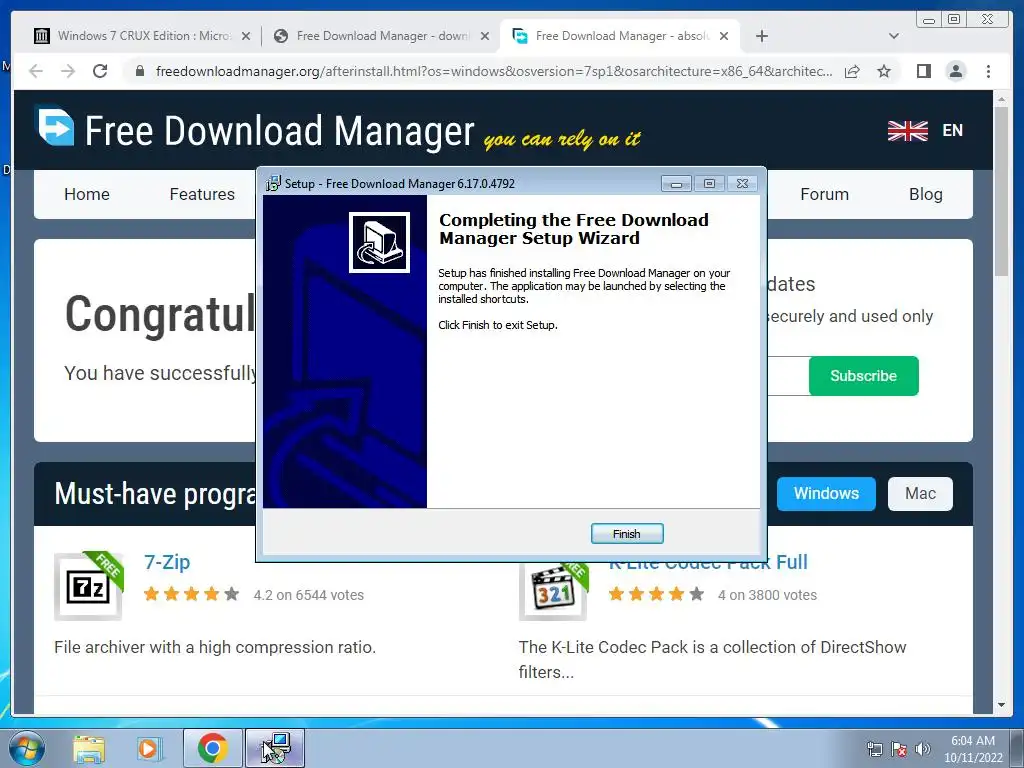Select the EN language label
Viewport: 1024px width, 768px height.
point(952,131)
